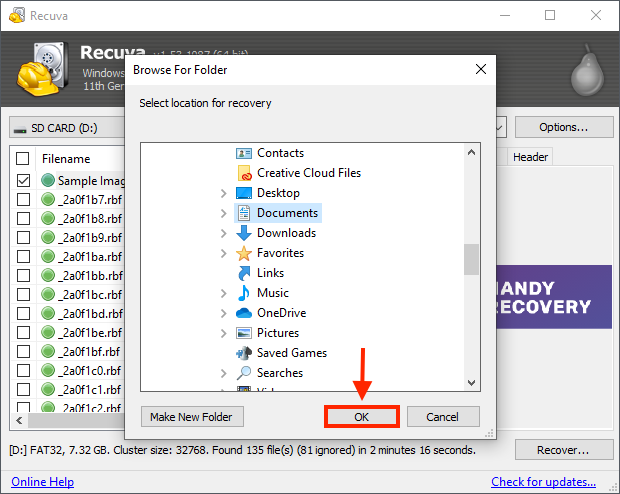Close the Browse For Folder dialog

[x=481, y=69]
